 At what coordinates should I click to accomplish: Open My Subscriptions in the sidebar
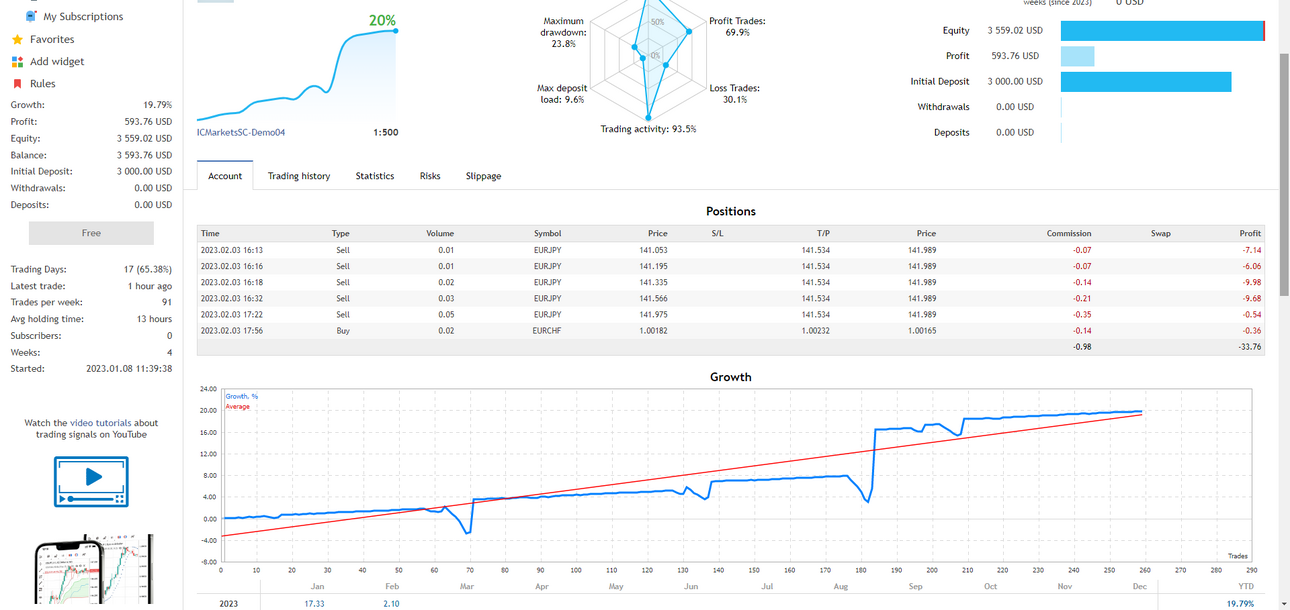[83, 17]
